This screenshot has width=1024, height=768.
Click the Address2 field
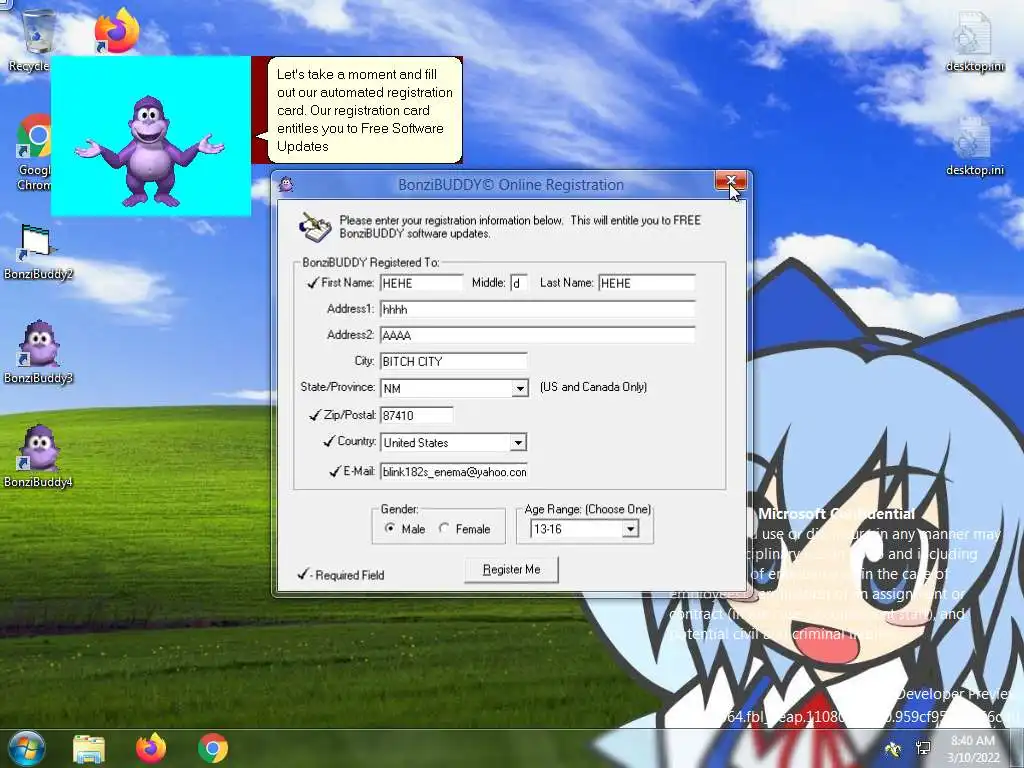pyautogui.click(x=537, y=335)
